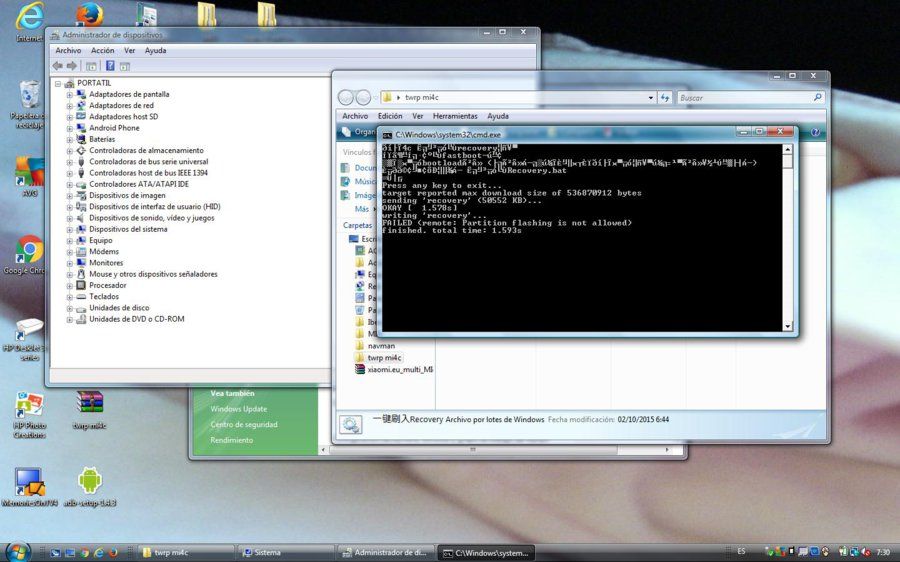Click the cmd window scroll down arrow
Image resolution: width=900 pixels, height=562 pixels.
788,326
